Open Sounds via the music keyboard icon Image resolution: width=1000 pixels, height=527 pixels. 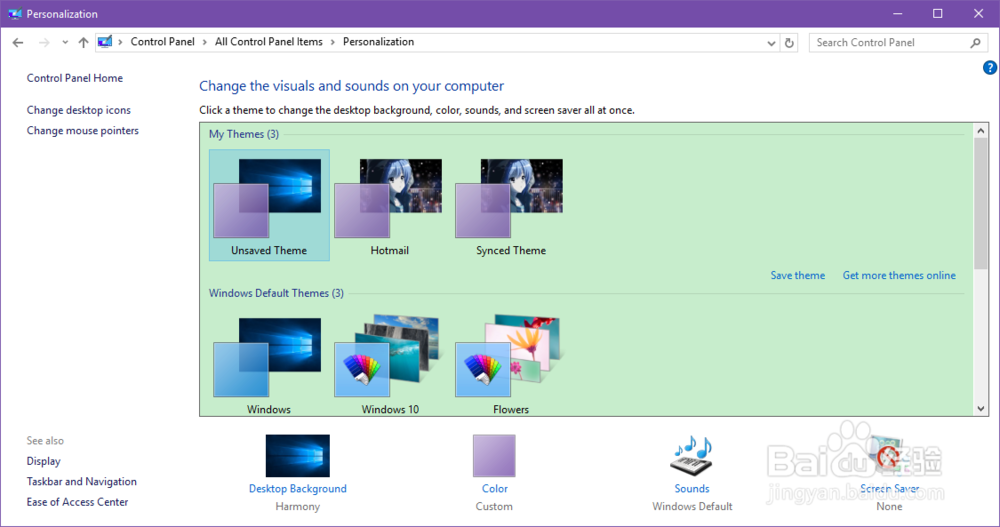tap(692, 456)
